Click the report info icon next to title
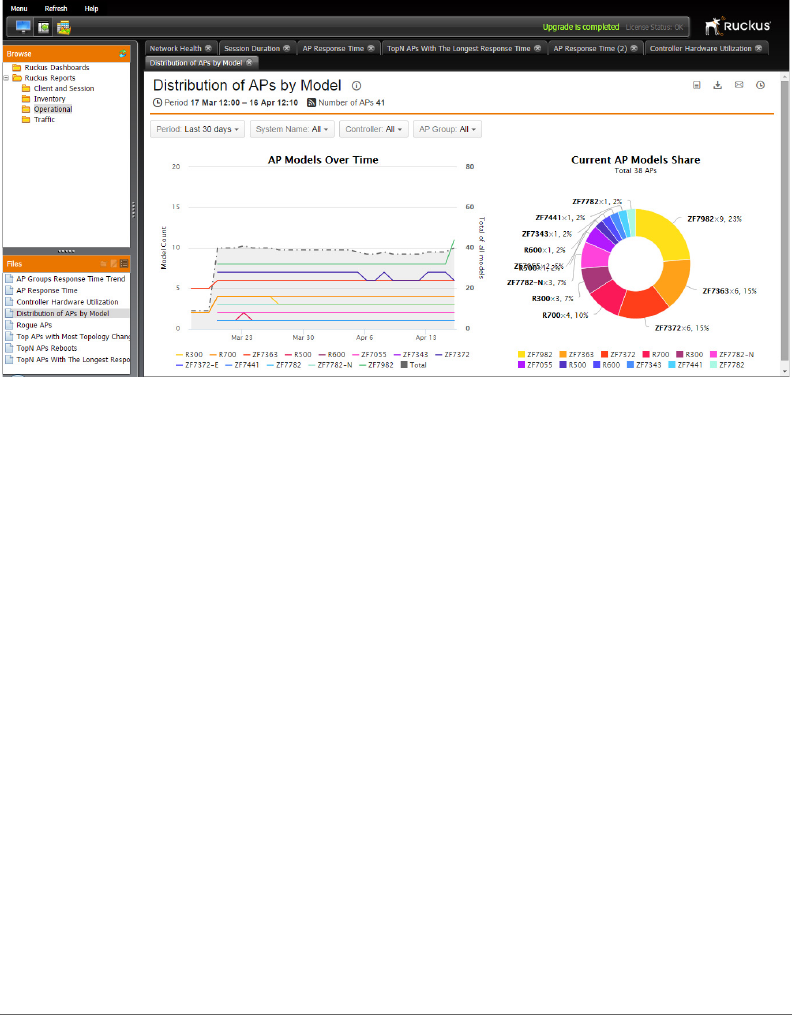792x1015 pixels. point(357,85)
